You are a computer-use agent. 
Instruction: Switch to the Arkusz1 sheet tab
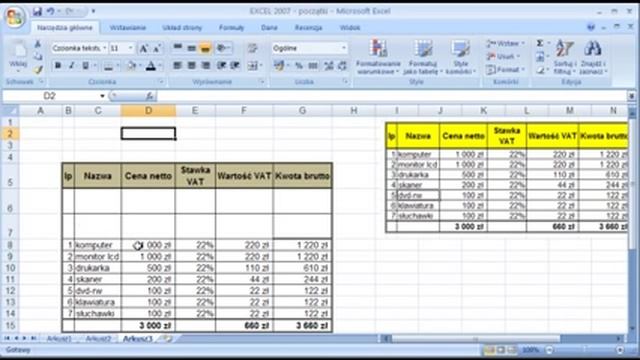click(59, 339)
